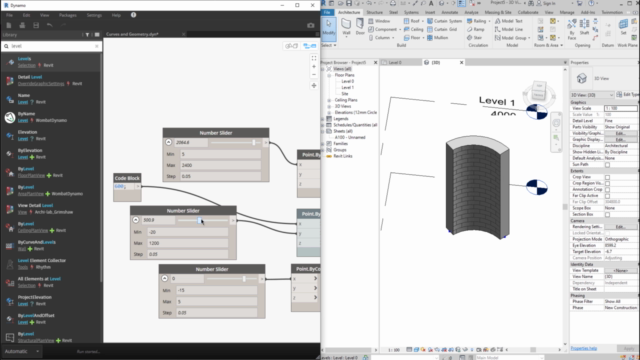Image resolution: width=640 pixels, height=360 pixels.
Task: Click the By Face opening tool
Action: tap(572, 29)
